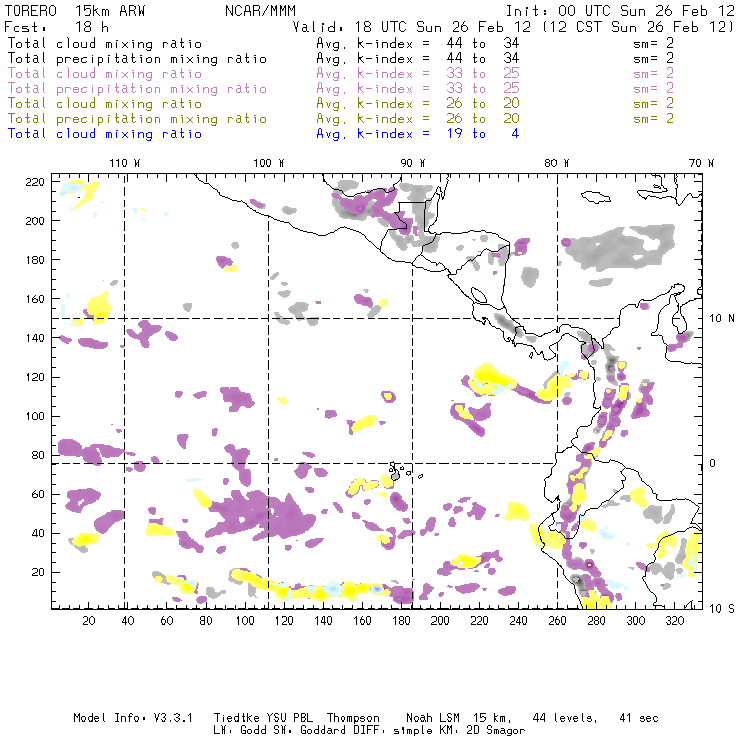Click the x-axis grid label "20"

pos(89,621)
